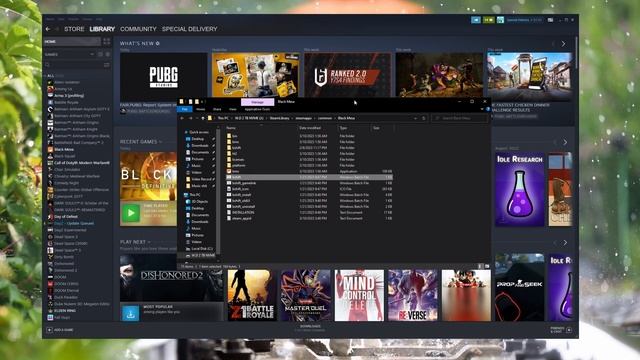Open Friends & Chat in Steam

point(561,329)
